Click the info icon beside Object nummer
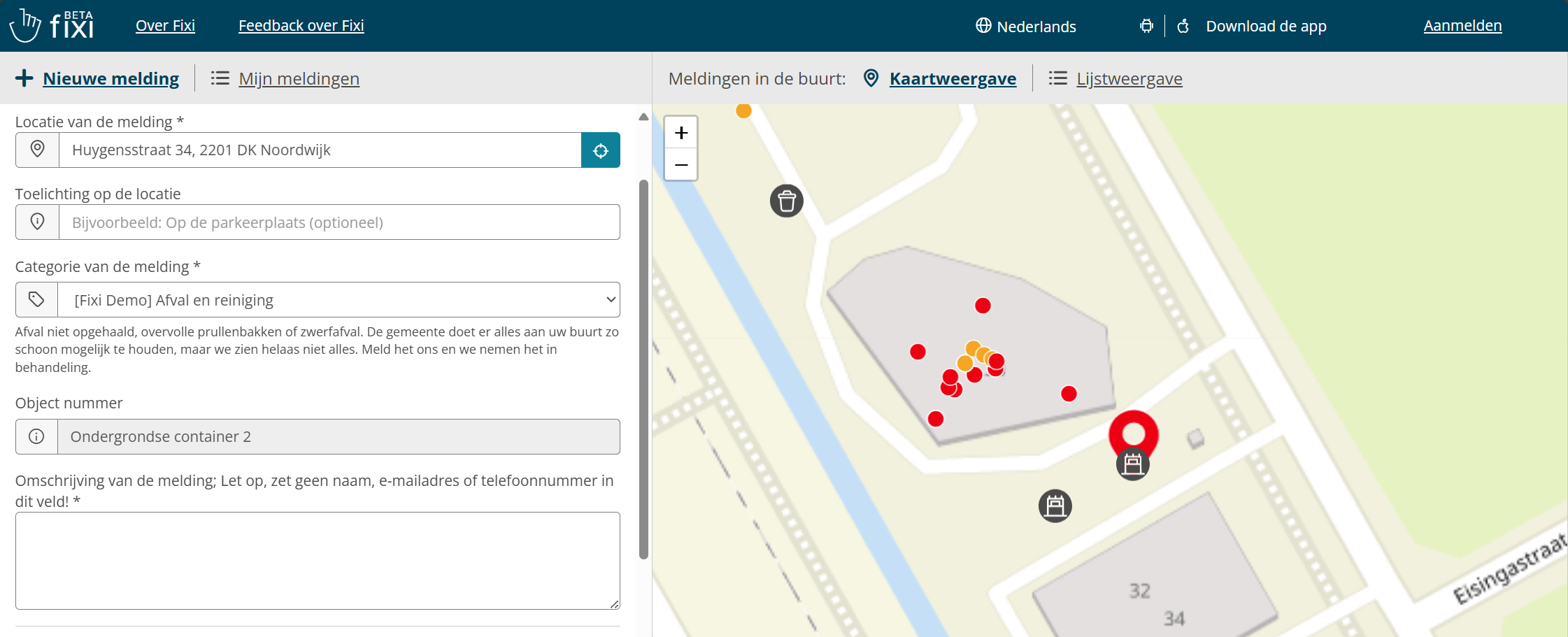The image size is (1568, 637). click(x=36, y=436)
